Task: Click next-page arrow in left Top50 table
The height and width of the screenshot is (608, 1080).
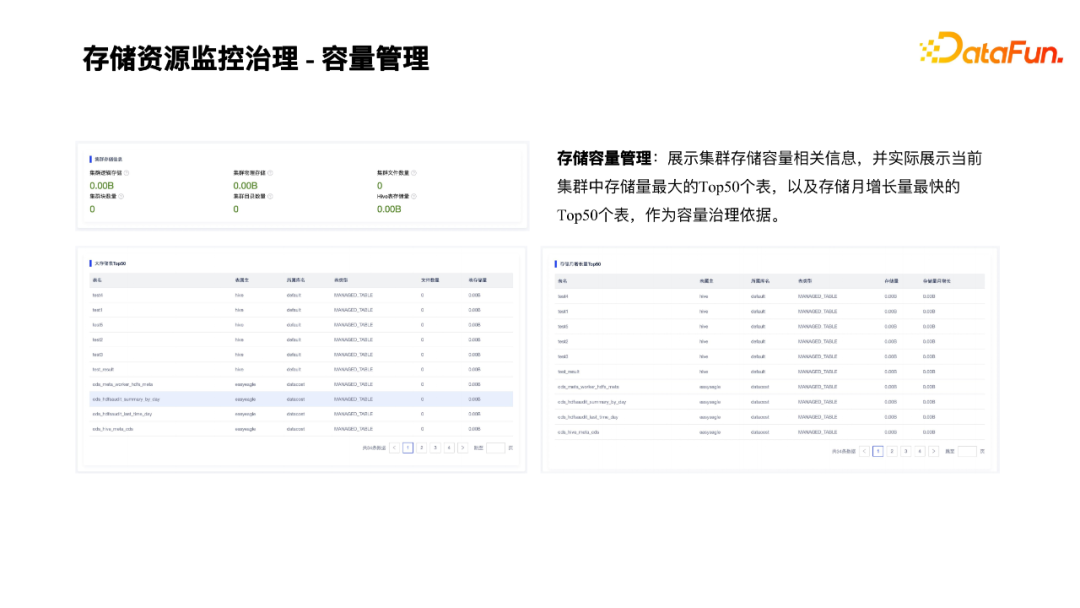Action: pyautogui.click(x=463, y=447)
